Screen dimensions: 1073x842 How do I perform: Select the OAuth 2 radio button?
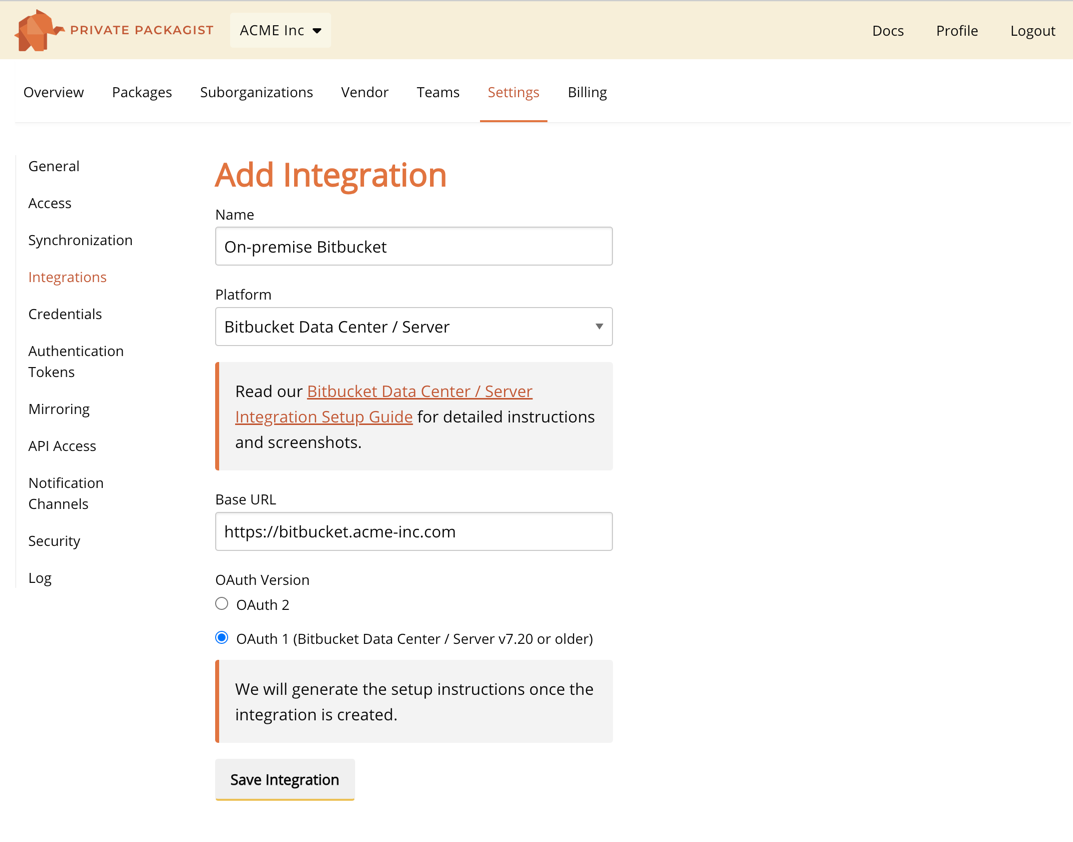(222, 604)
